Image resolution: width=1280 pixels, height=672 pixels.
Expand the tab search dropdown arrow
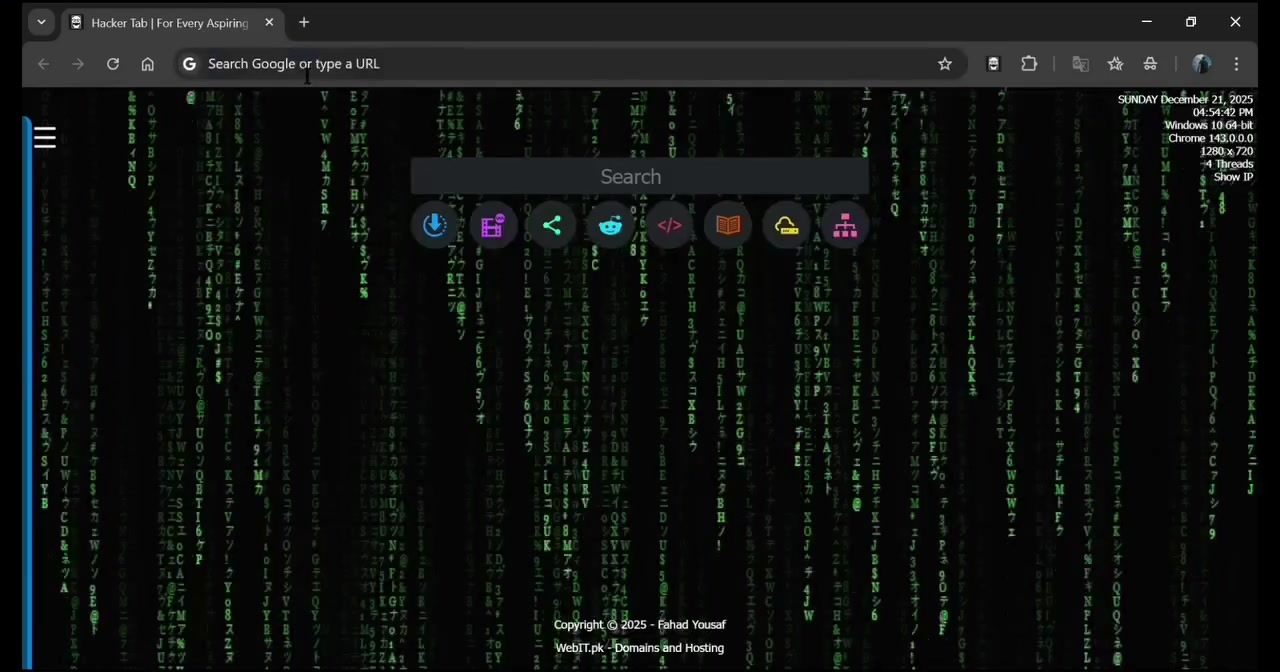tap(41, 22)
